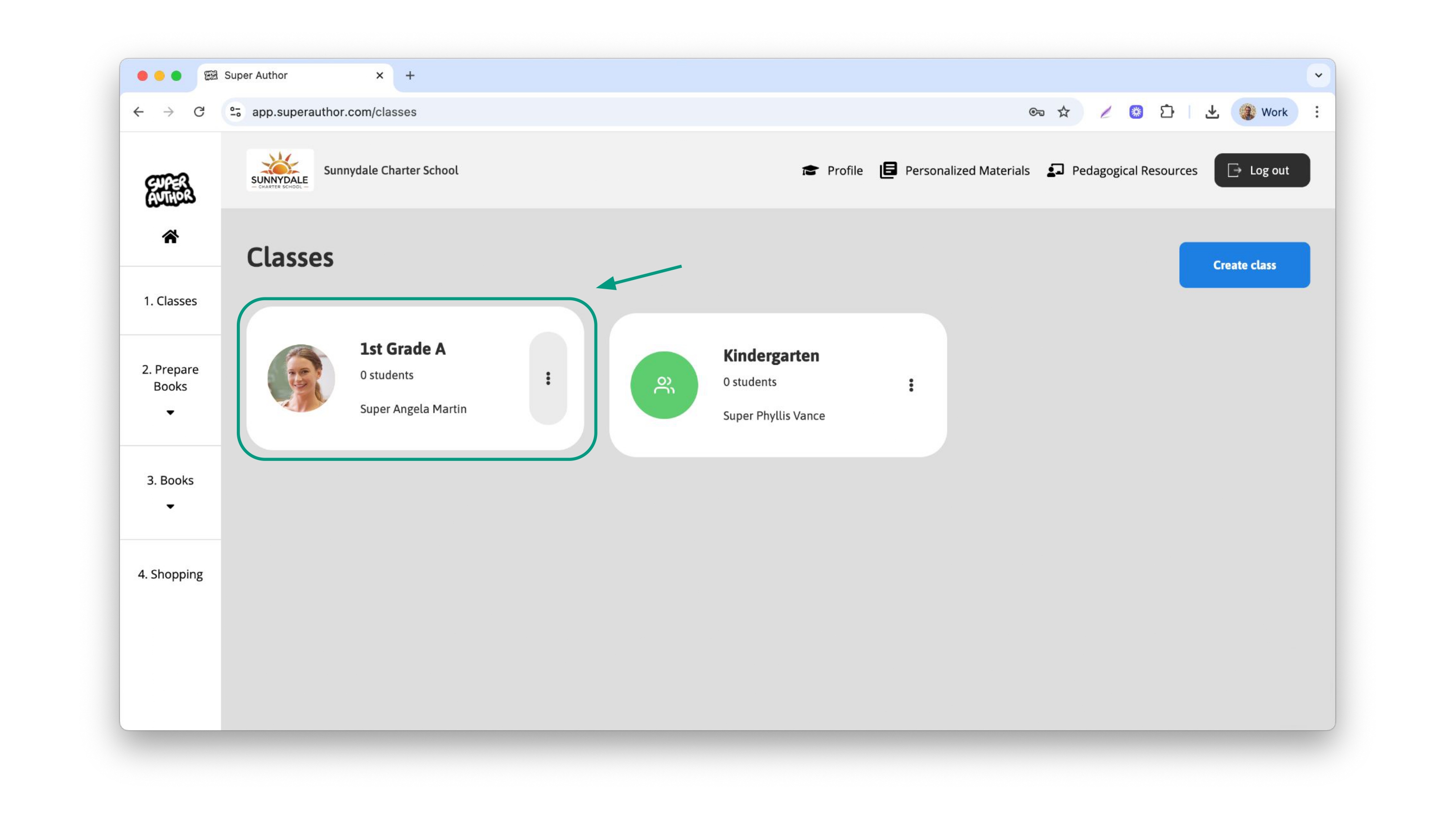Screen dimensions: 1456x819
Task: Click the Sunnydale Charter School name
Action: coord(391,170)
